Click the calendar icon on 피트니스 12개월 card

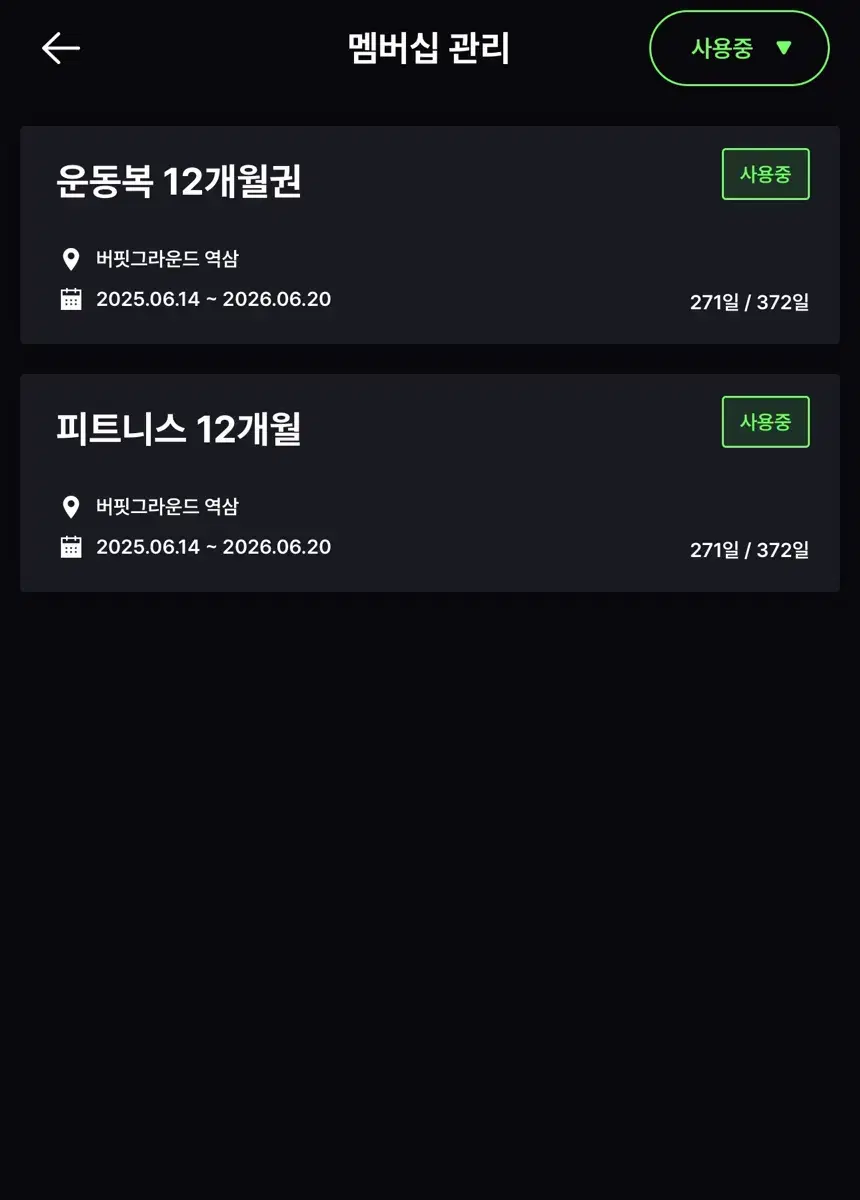coord(71,547)
